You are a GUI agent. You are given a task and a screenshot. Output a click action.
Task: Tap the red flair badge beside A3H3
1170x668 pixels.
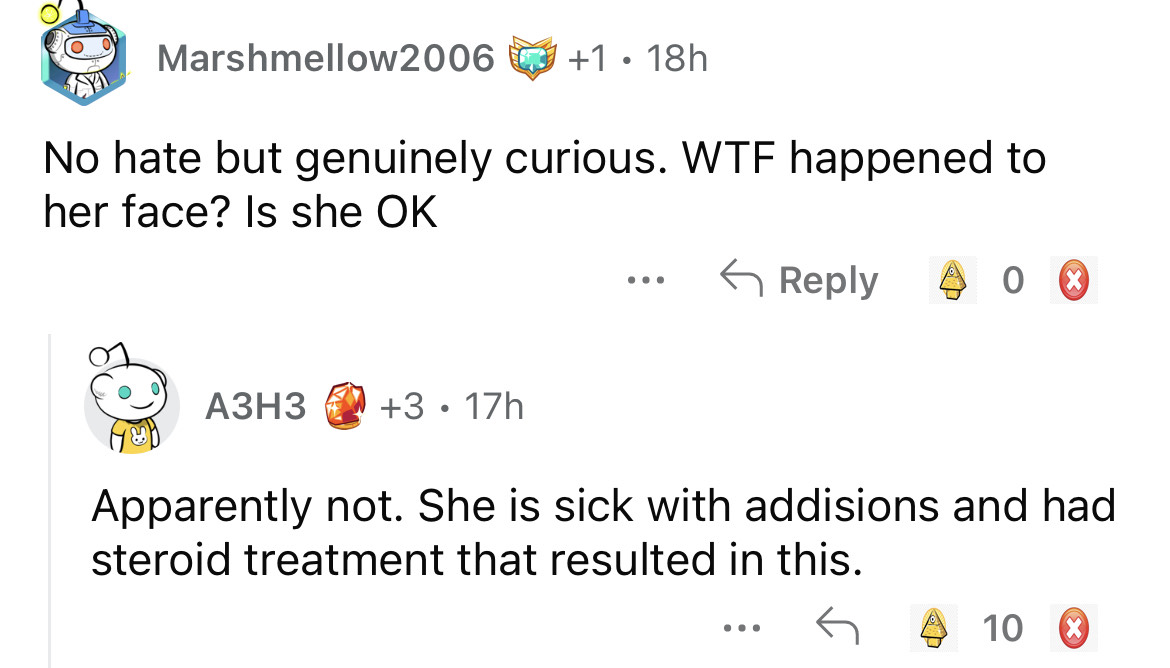[344, 406]
